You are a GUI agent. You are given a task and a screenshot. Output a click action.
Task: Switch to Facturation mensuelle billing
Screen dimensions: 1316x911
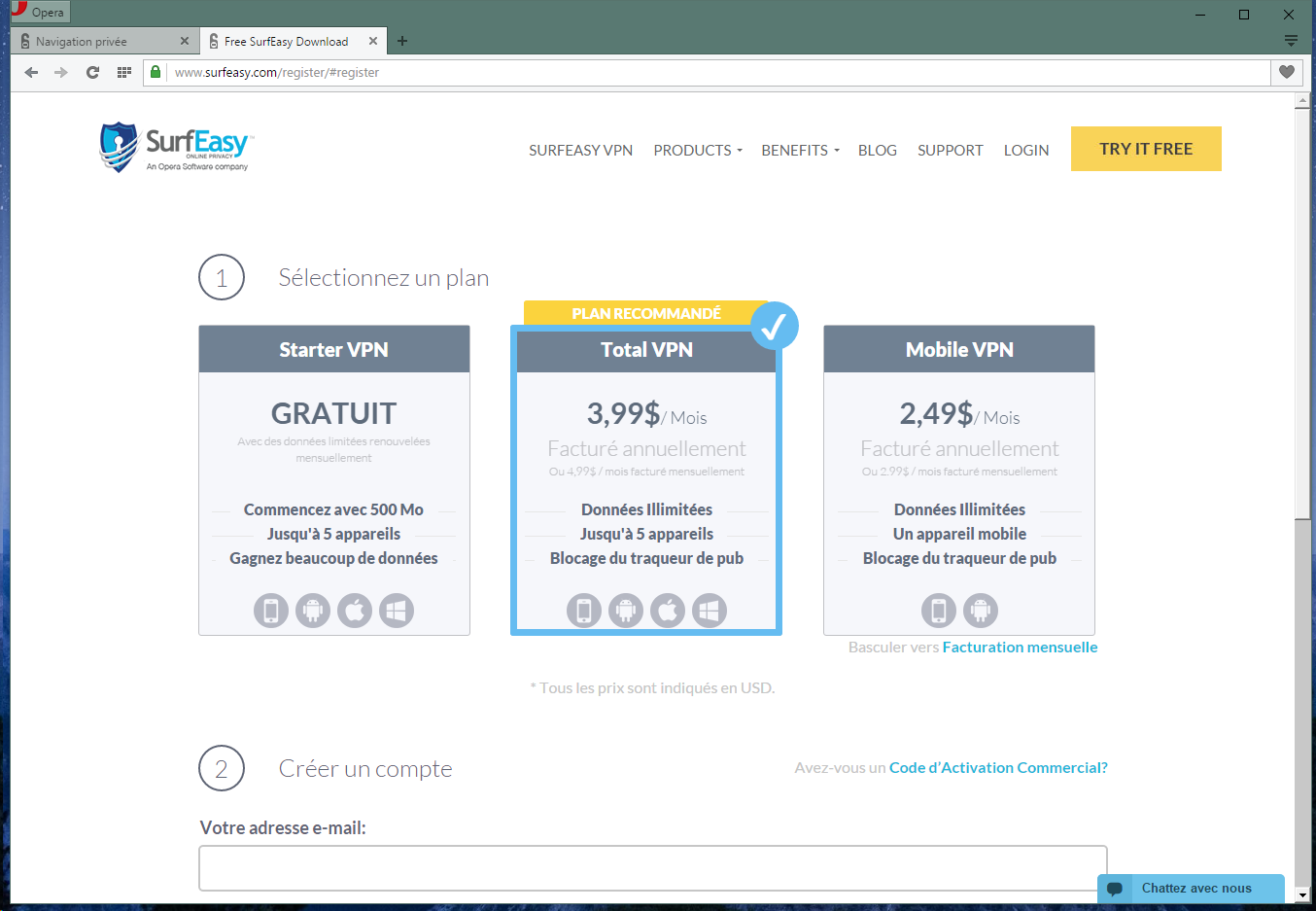point(1020,648)
